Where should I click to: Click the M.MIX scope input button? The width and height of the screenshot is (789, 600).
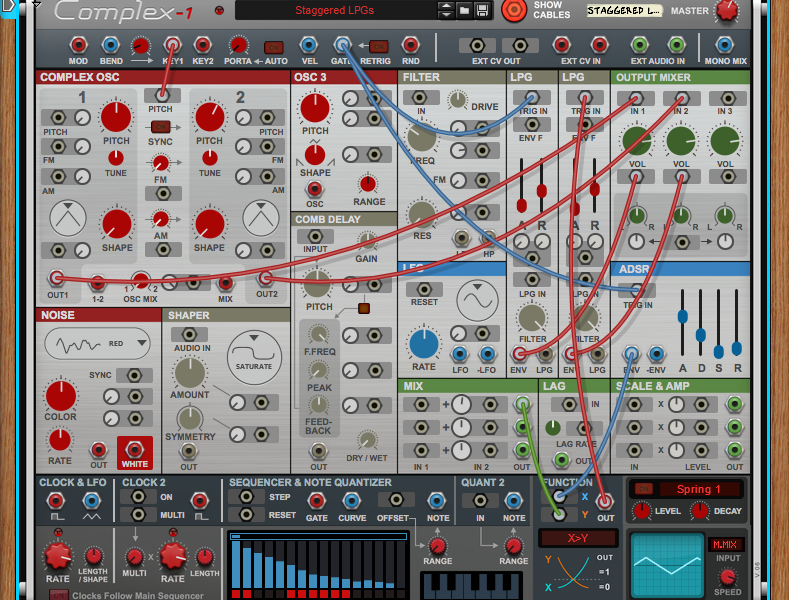(x=725, y=545)
